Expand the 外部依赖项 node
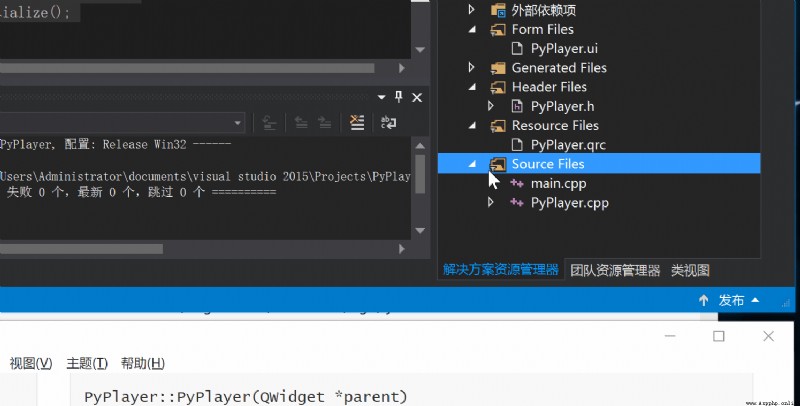 tap(471, 9)
